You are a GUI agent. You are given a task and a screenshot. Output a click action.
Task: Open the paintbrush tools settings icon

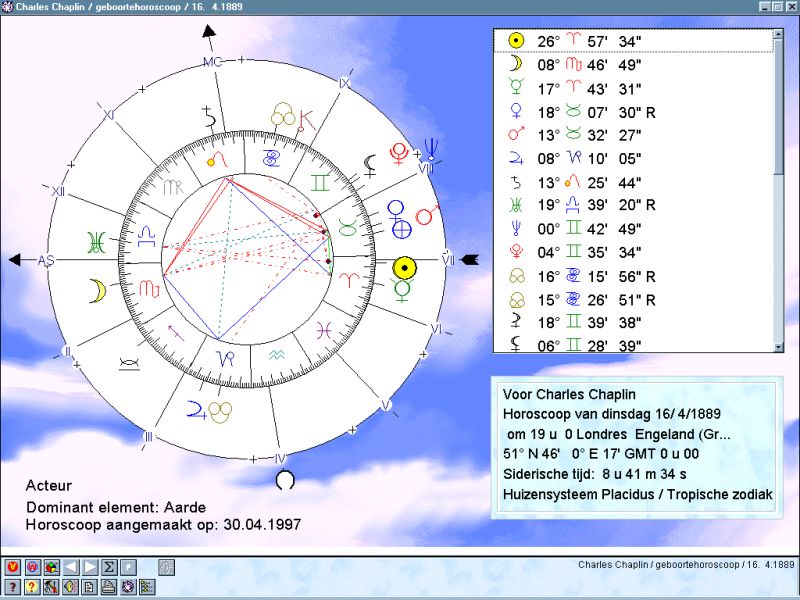click(52, 587)
